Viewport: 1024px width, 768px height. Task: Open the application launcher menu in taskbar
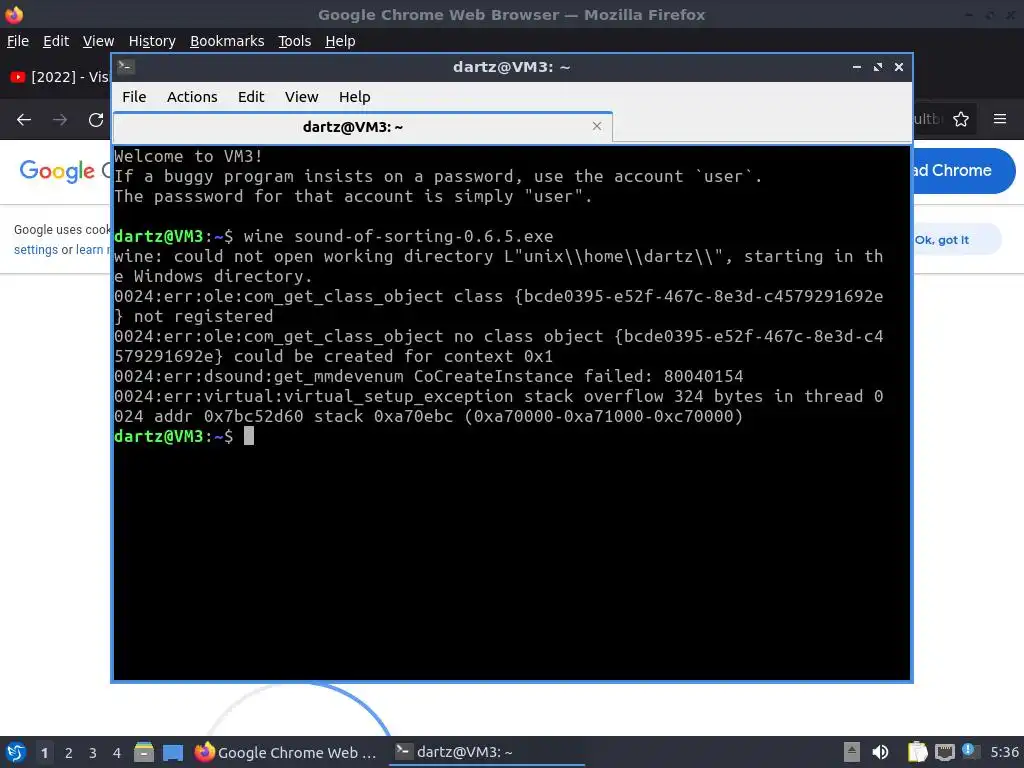(16, 752)
